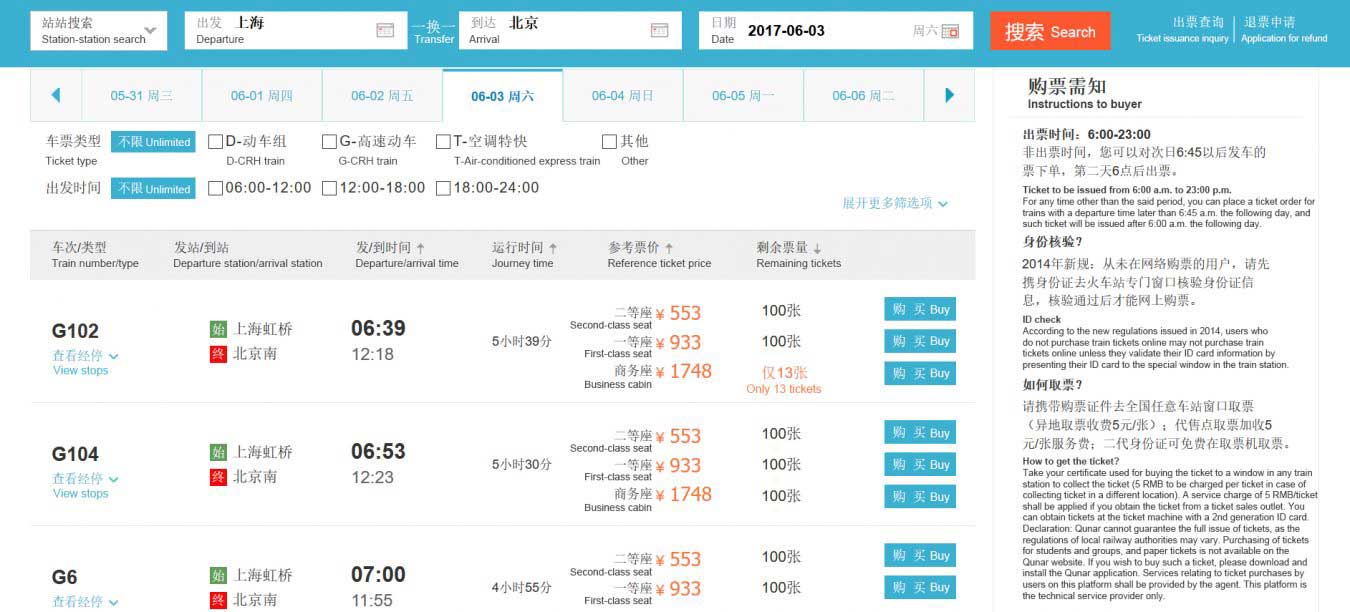This screenshot has width=1350, height=612.
Task: Enable the D-CRH train checkbox
Action: tap(215, 142)
